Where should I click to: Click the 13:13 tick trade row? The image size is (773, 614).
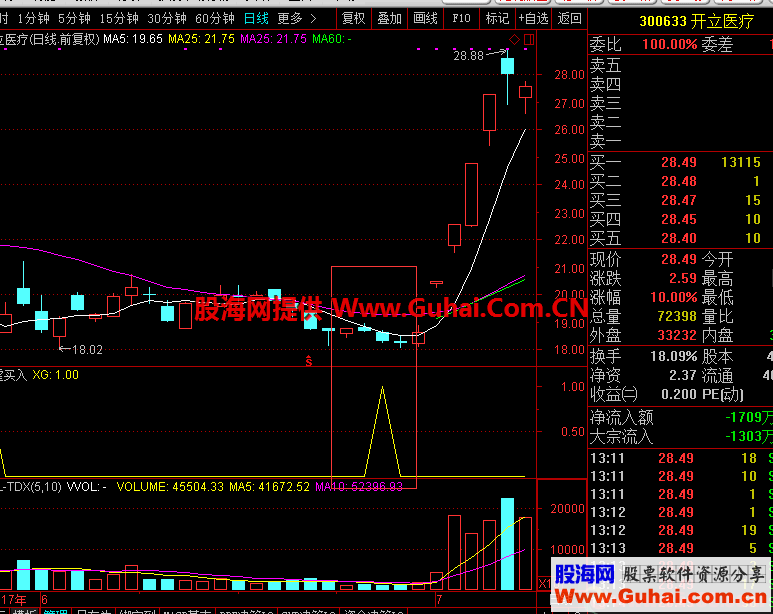[x=680, y=548]
